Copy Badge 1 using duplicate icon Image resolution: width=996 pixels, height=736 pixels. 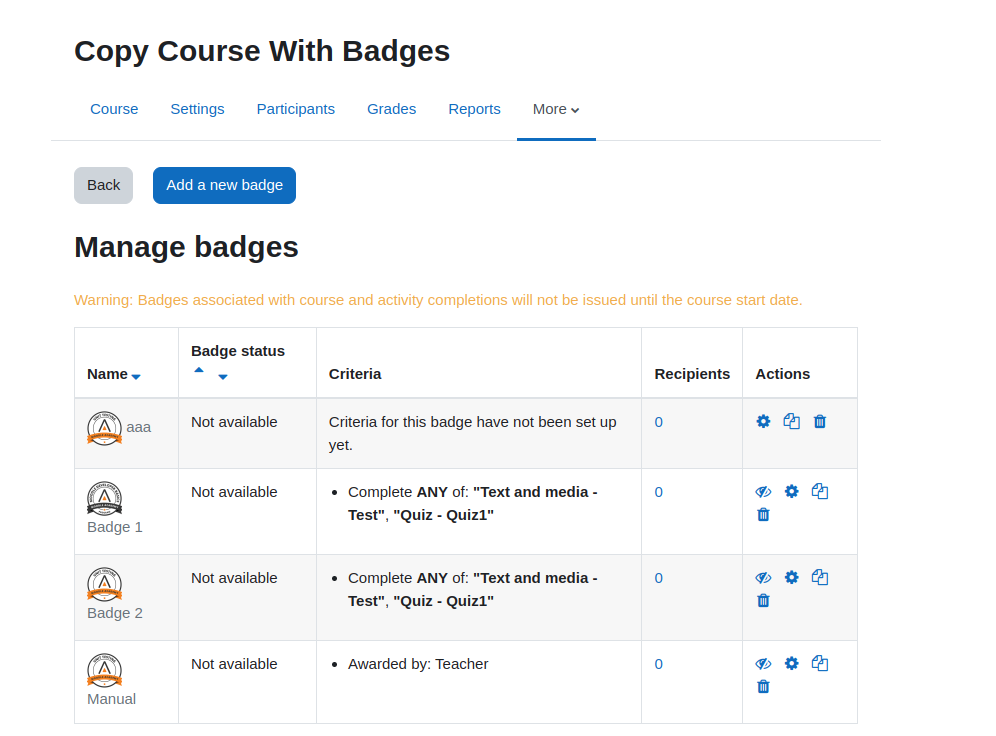click(820, 492)
